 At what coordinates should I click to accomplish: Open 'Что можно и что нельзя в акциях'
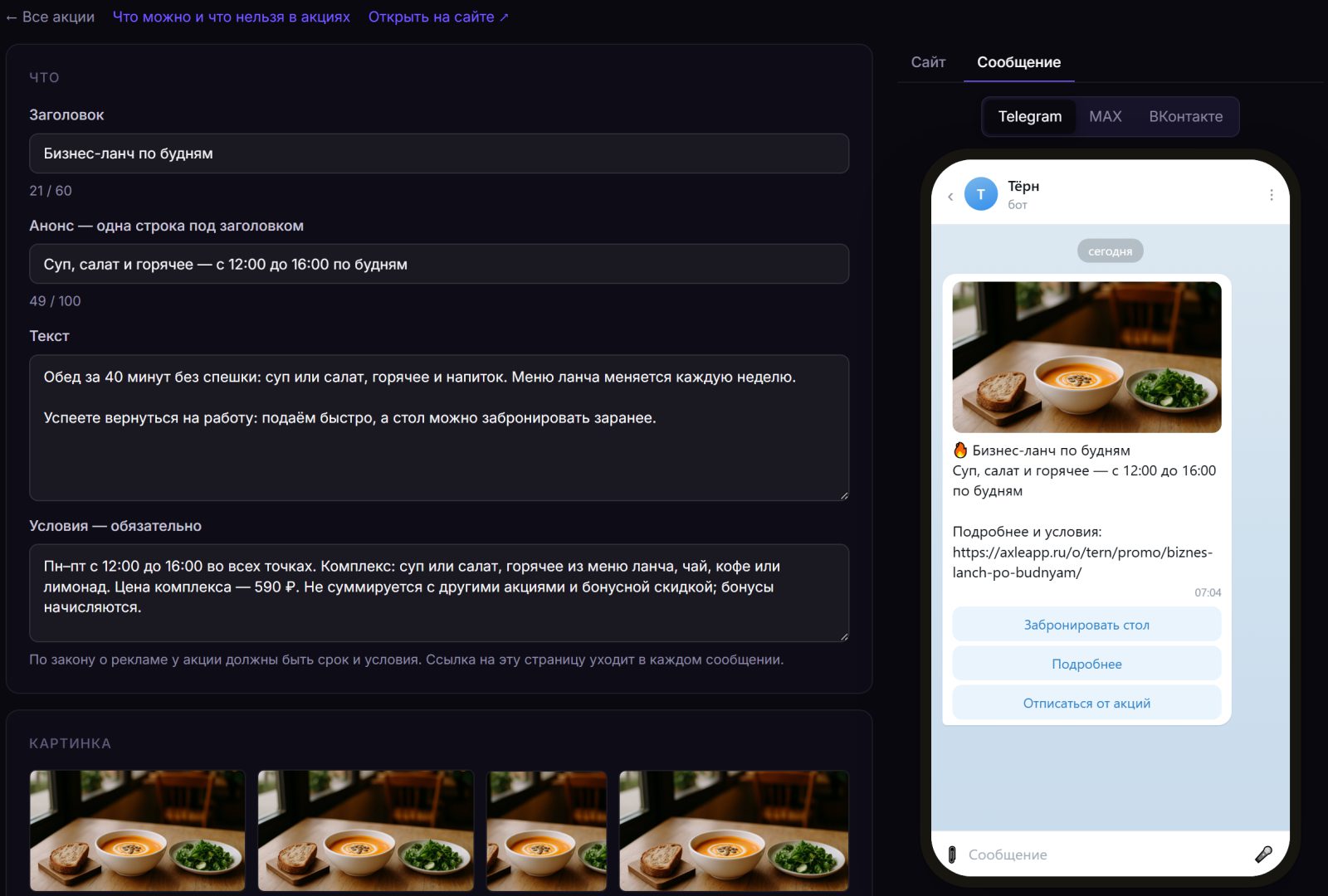(232, 17)
